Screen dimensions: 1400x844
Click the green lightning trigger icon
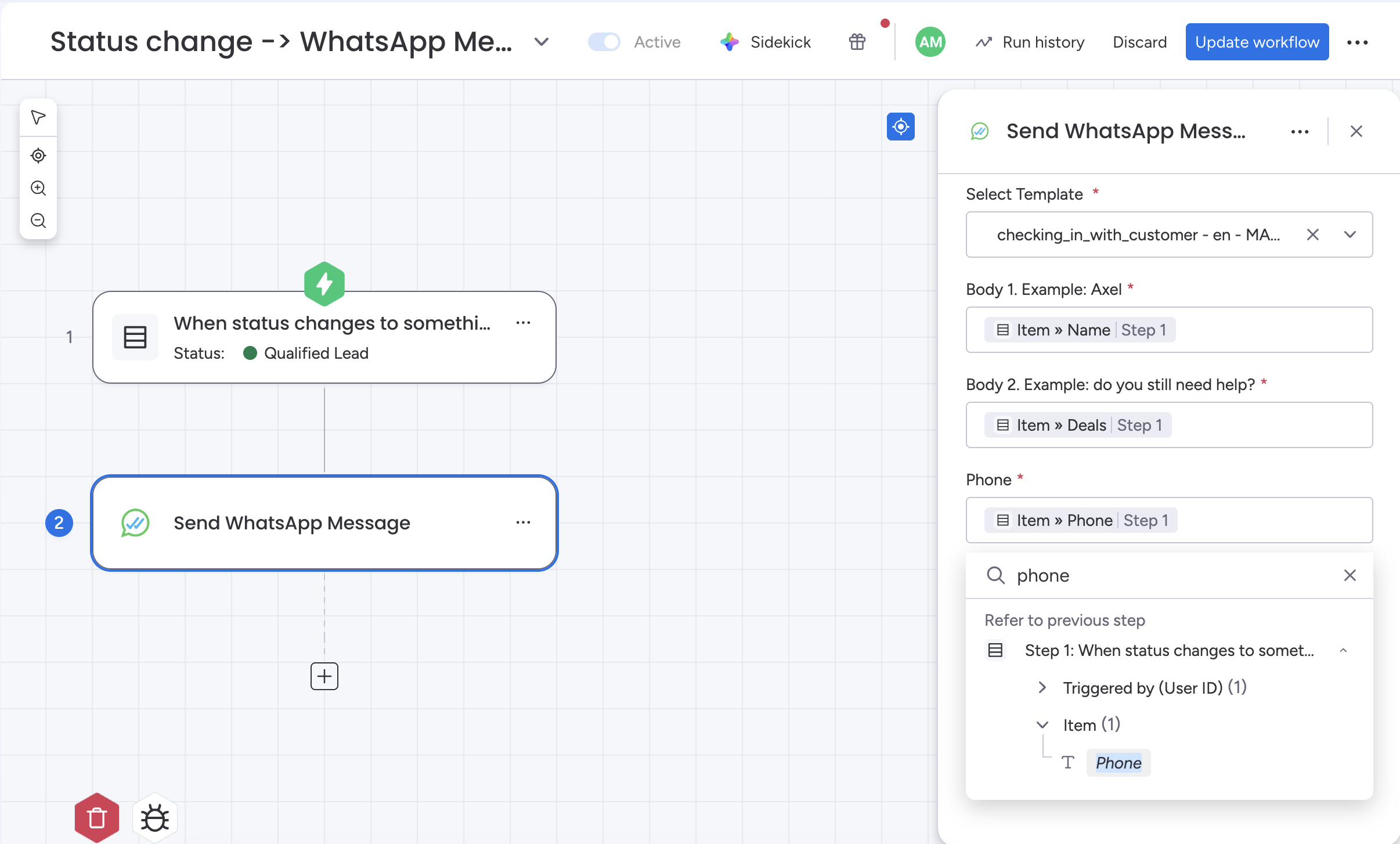(324, 284)
